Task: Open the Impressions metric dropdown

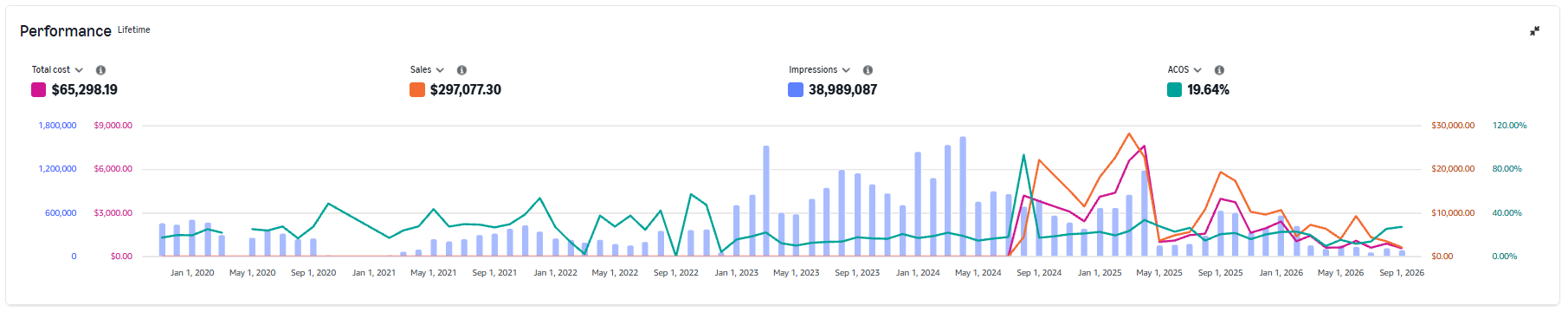Action: [x=819, y=70]
